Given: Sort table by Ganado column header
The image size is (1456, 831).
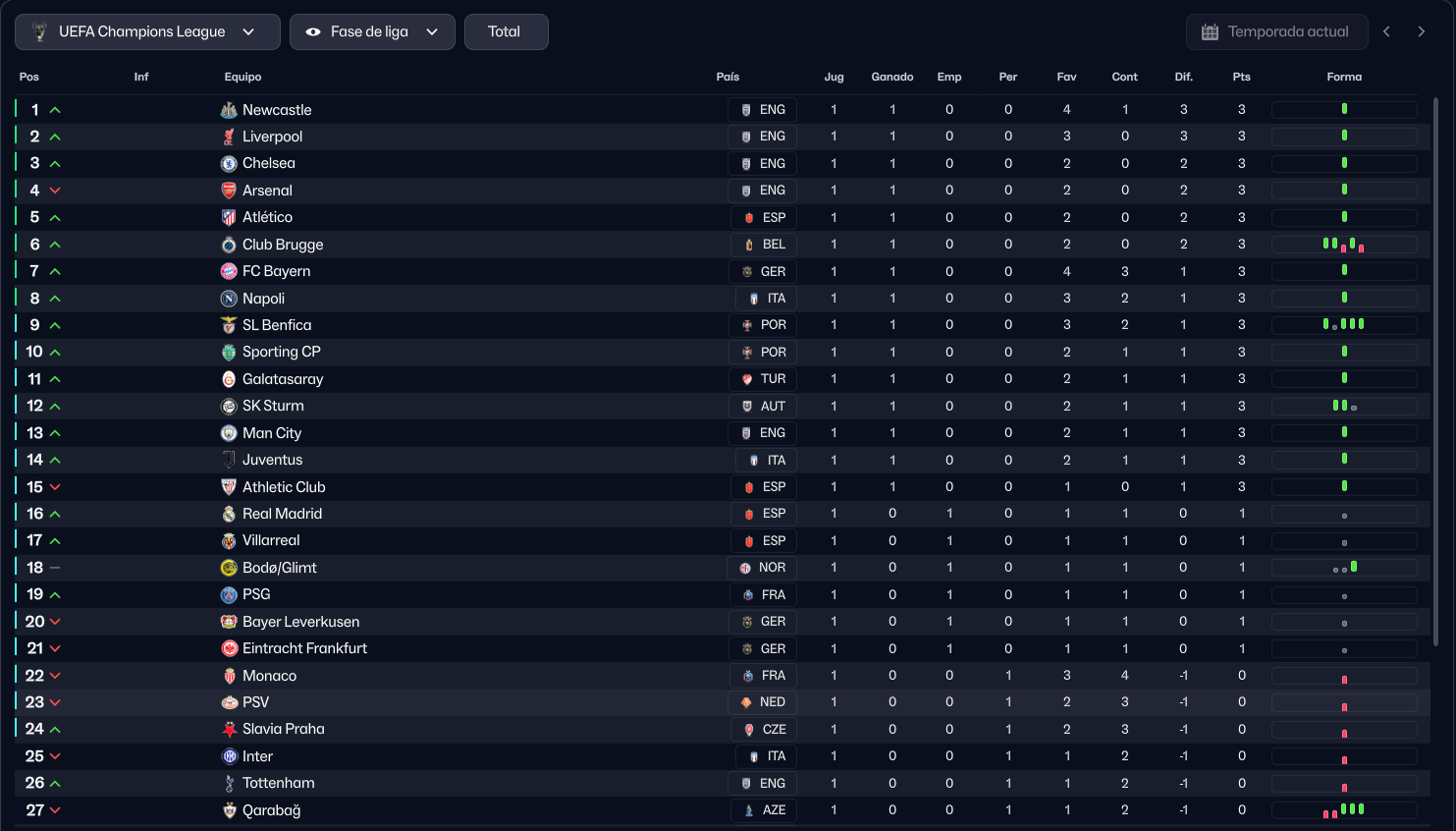Looking at the screenshot, I should click(892, 77).
